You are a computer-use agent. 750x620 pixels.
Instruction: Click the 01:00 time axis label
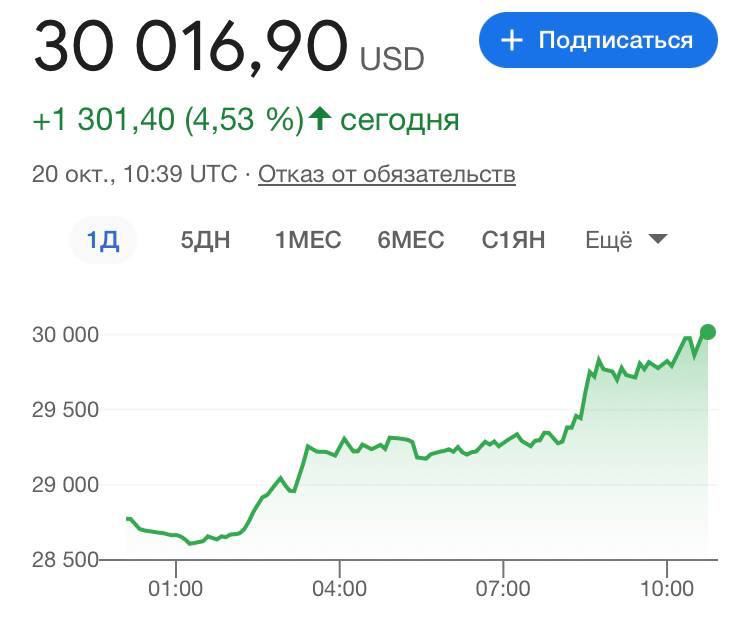175,589
